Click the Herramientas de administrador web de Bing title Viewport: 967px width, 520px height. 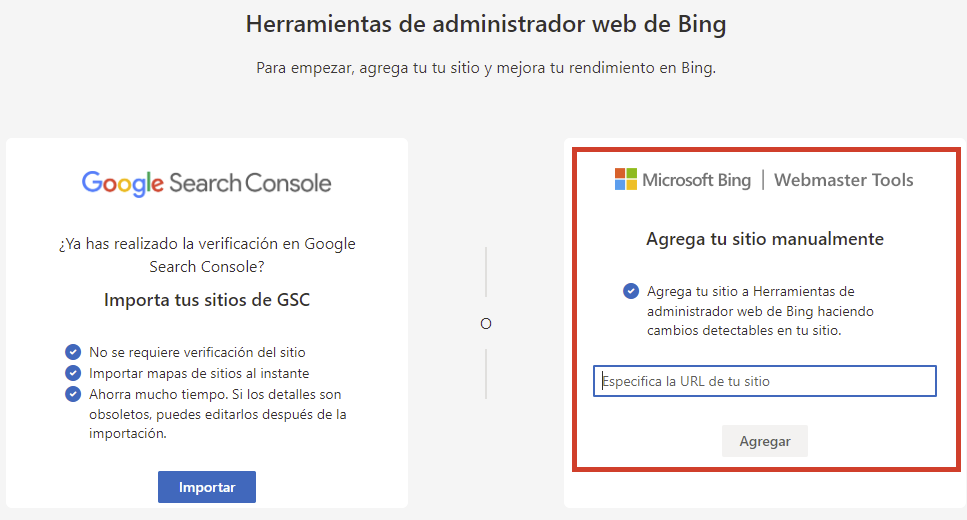(x=486, y=24)
